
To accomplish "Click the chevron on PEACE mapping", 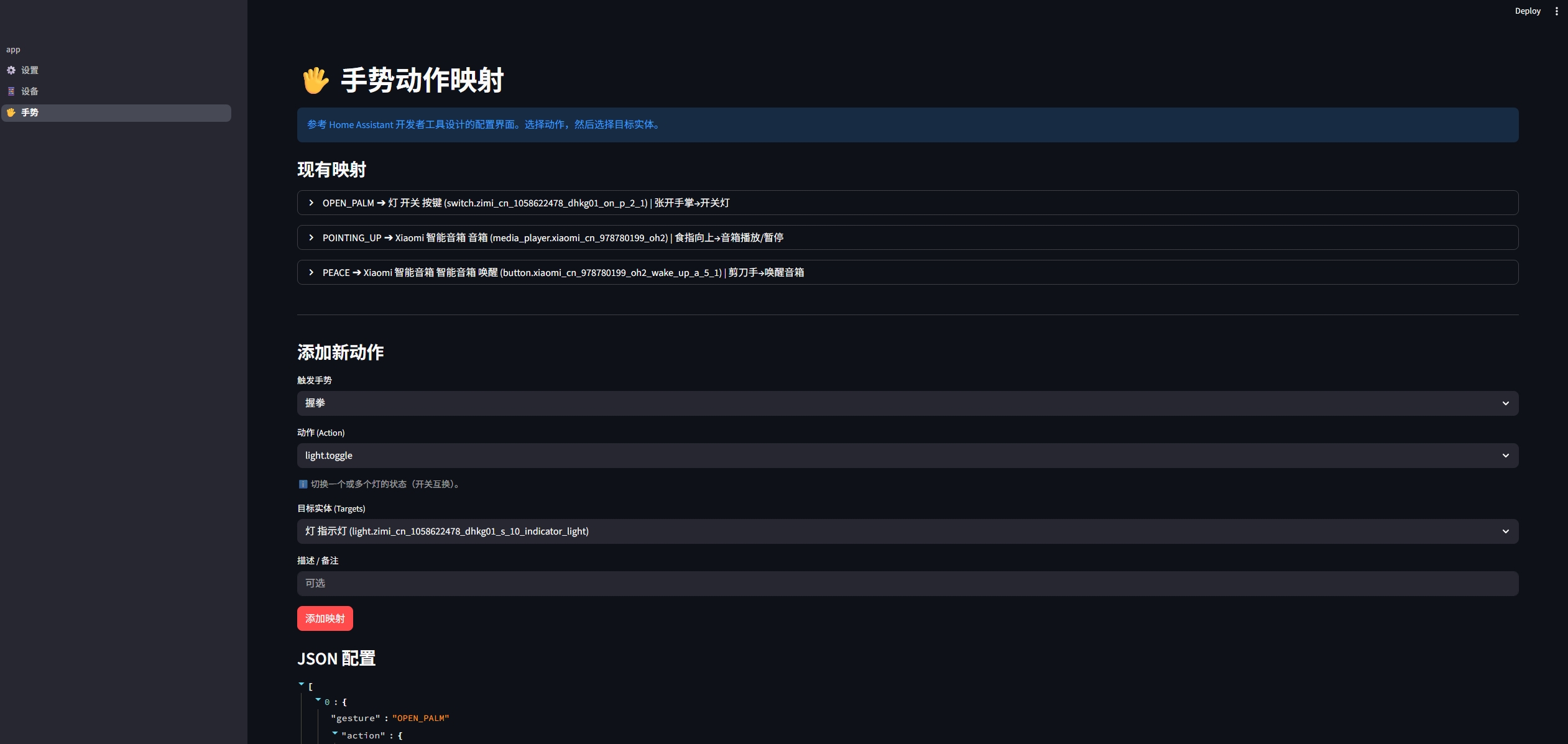I will coord(311,272).
